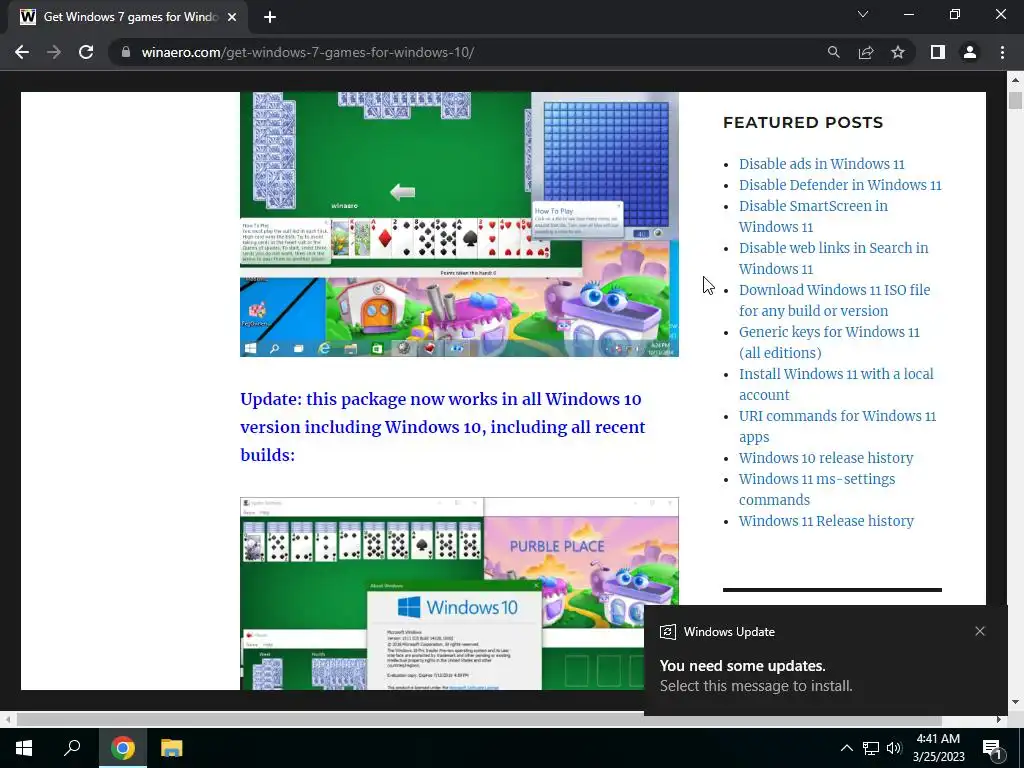The height and width of the screenshot is (768, 1024).
Task: Open the network tray icon
Action: point(871,748)
